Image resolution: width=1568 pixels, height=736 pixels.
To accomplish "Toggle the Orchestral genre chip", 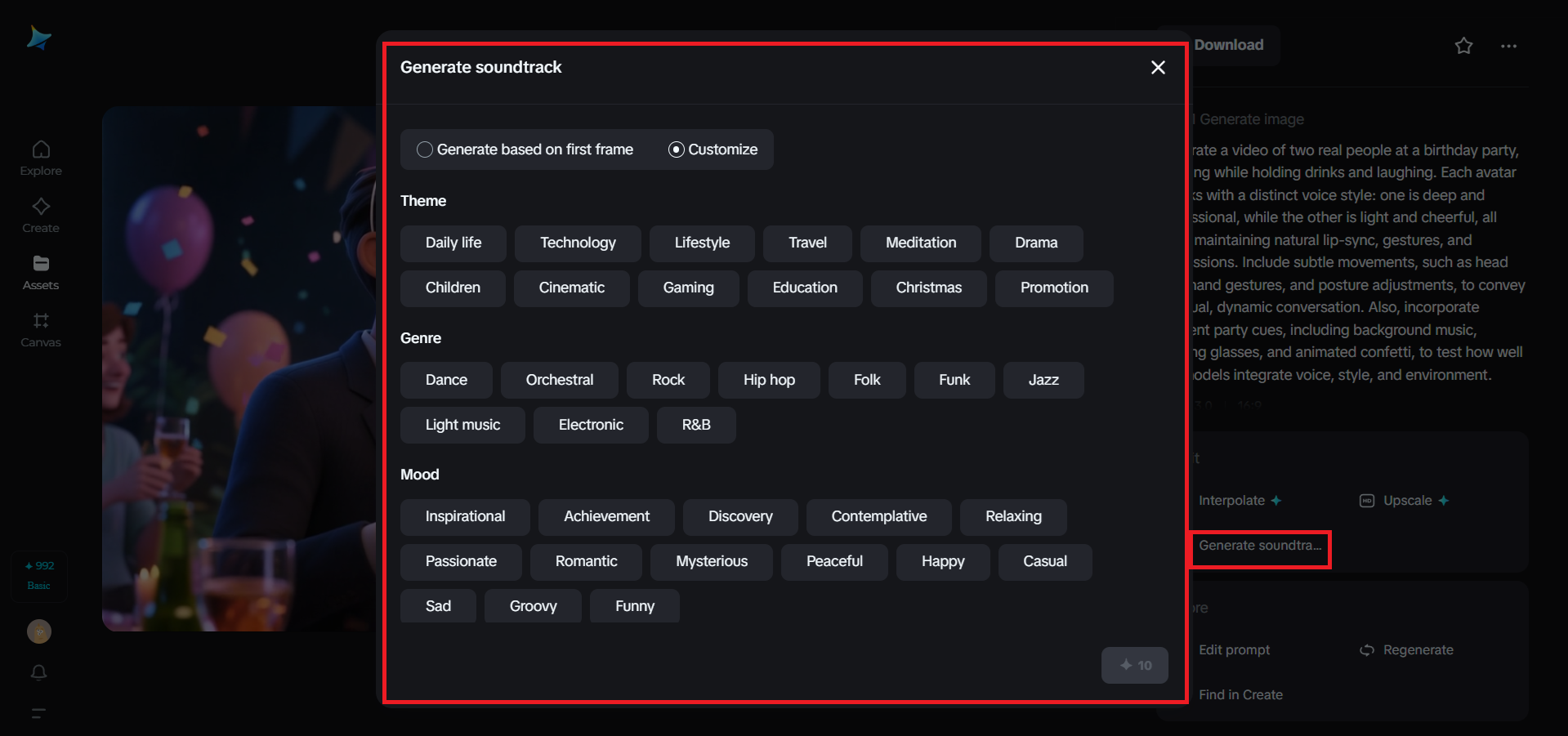I will click(560, 381).
